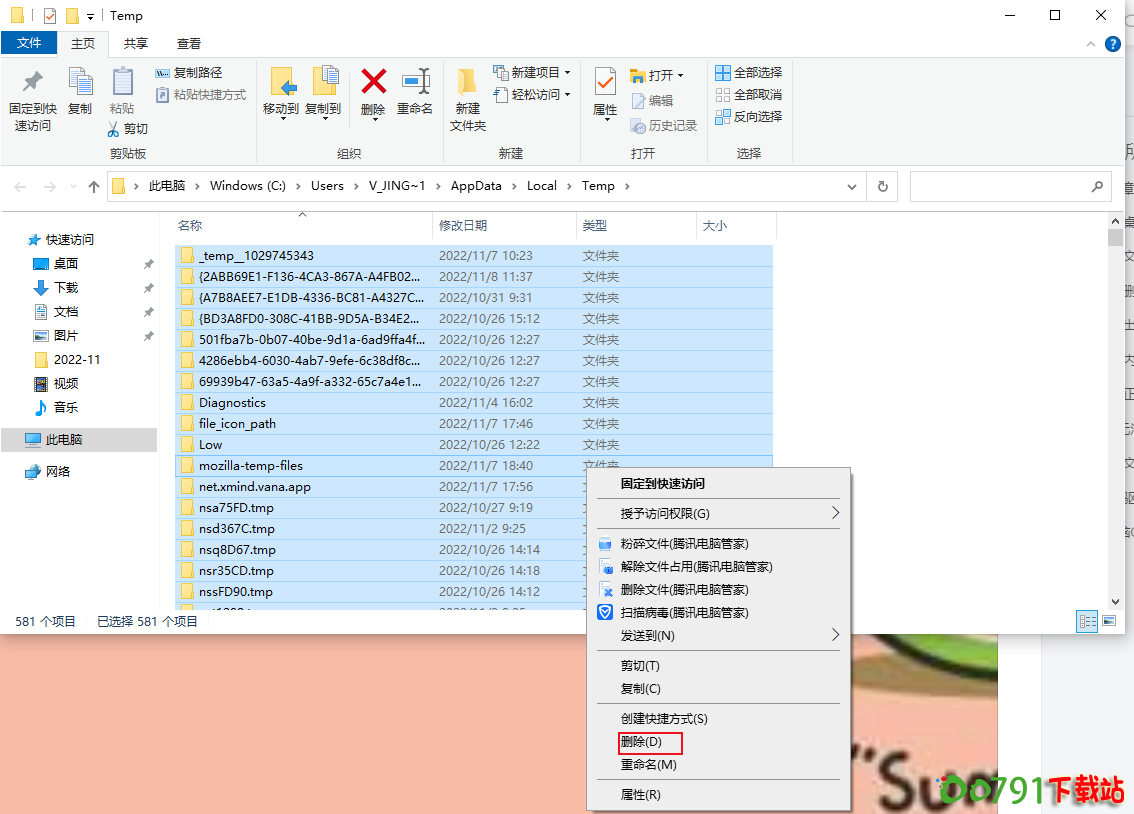Click the New Folder (新建文件夹) icon
The image size is (1134, 814).
point(467,84)
